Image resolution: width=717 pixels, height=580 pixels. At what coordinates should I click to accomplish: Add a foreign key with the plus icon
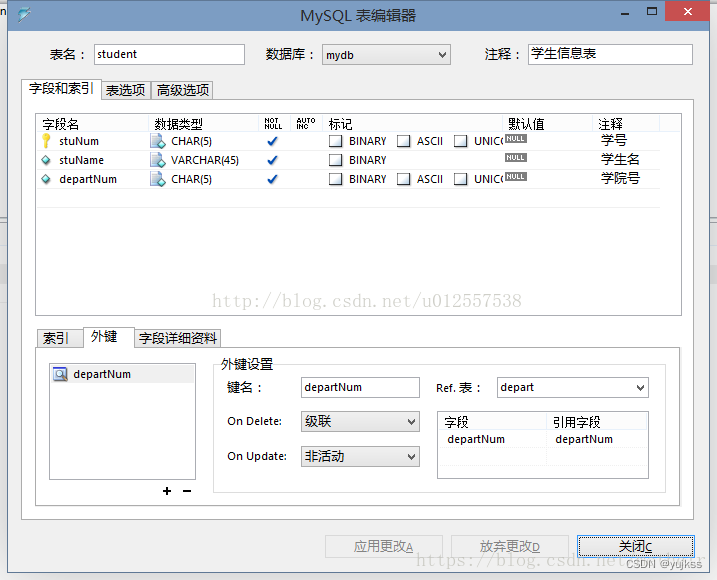coord(167,491)
